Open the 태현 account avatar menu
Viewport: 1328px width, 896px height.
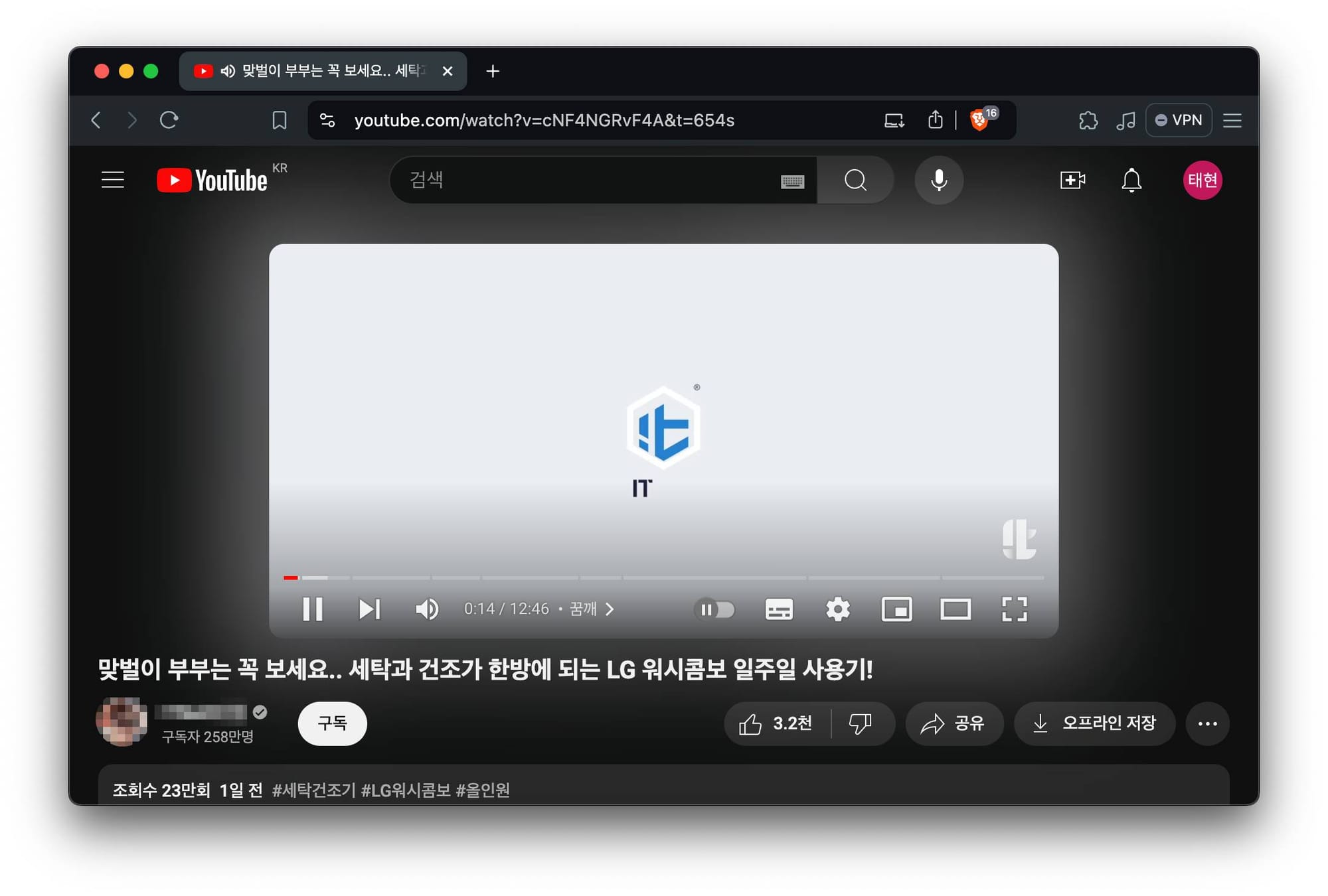pos(1203,180)
